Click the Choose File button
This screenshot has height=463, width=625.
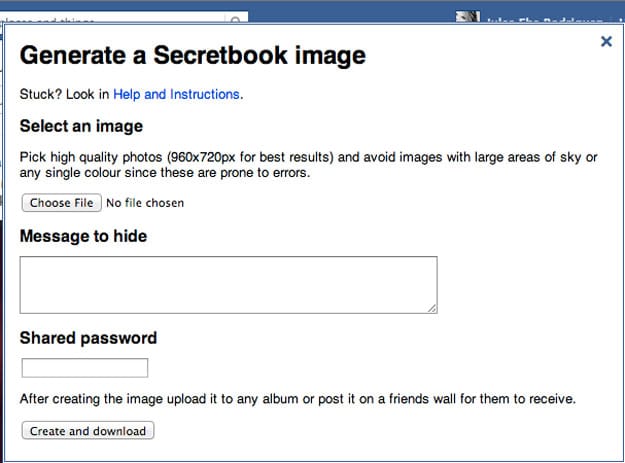(x=61, y=203)
